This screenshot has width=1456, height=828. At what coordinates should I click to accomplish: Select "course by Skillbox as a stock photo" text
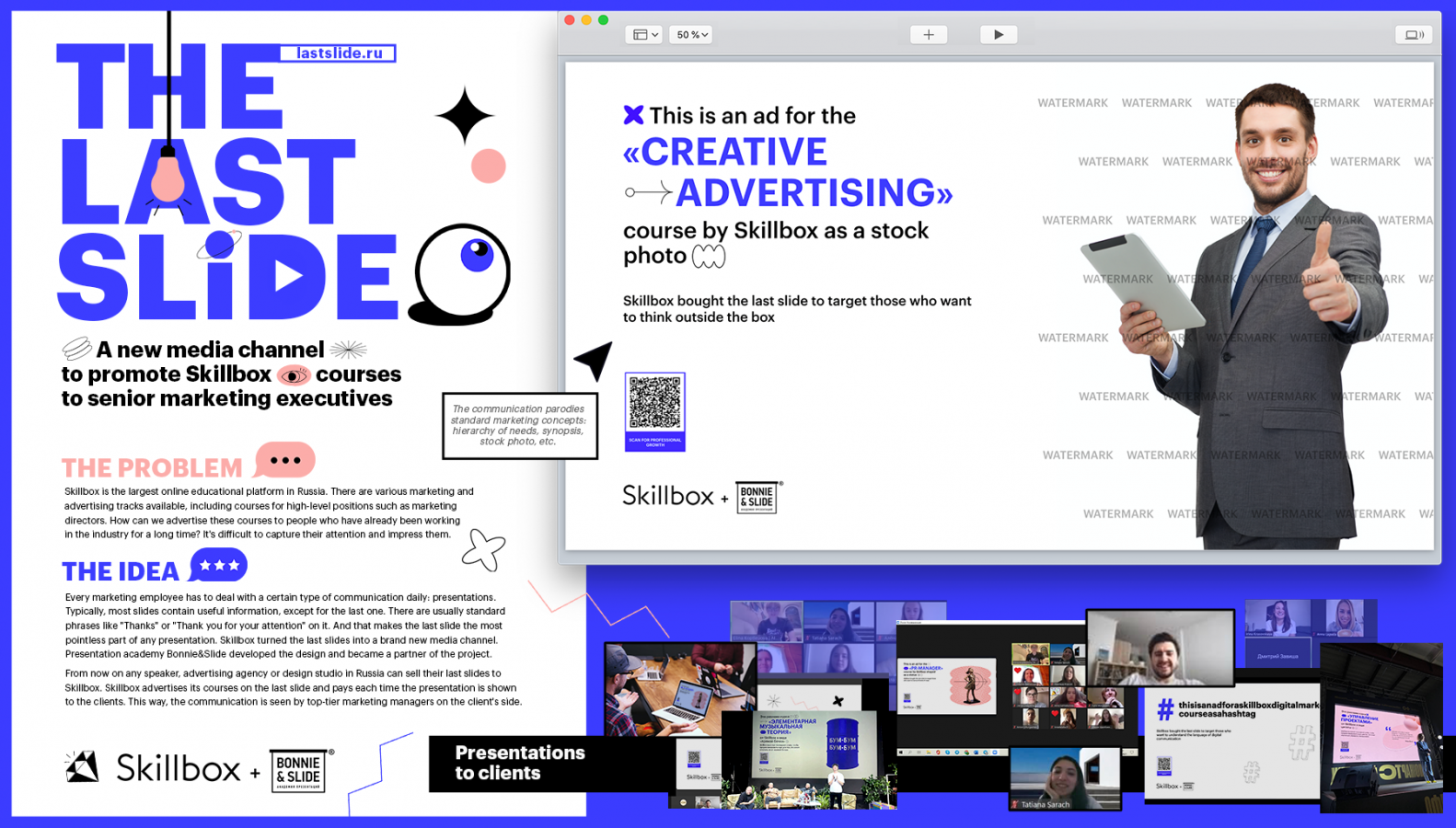click(x=776, y=243)
